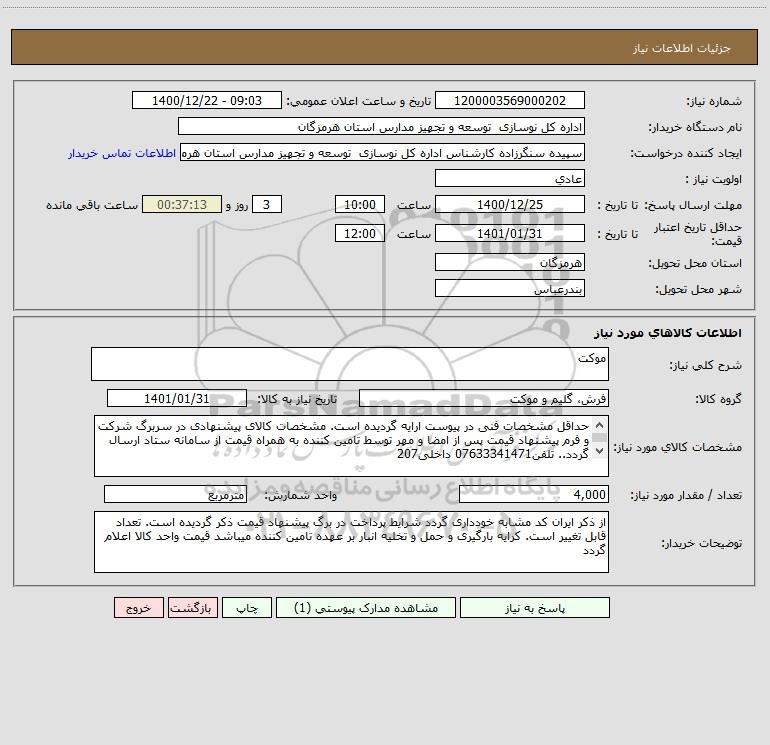Click the اطلاعات کالاهای مورد نیاز section heading

[668, 333]
